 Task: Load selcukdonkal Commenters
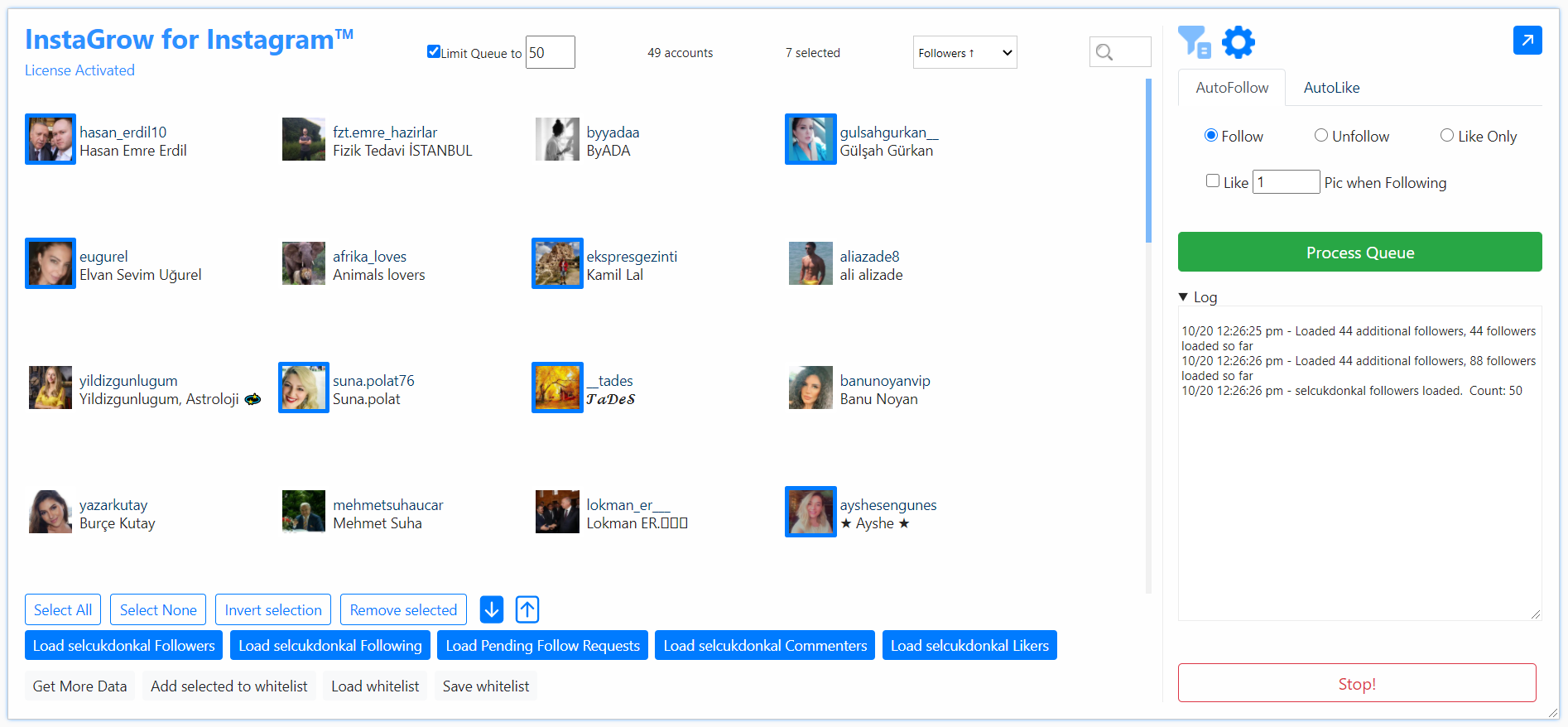765,645
